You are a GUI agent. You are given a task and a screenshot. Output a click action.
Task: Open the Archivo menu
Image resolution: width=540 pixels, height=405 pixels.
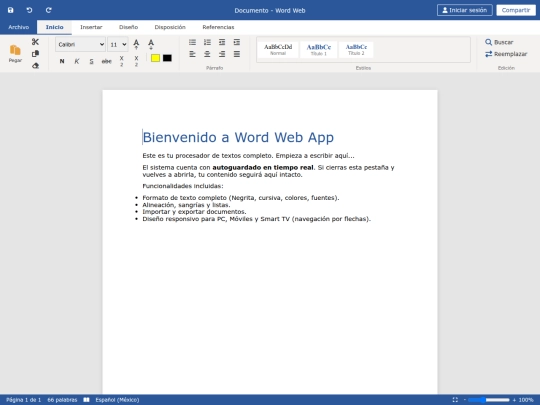tap(19, 27)
